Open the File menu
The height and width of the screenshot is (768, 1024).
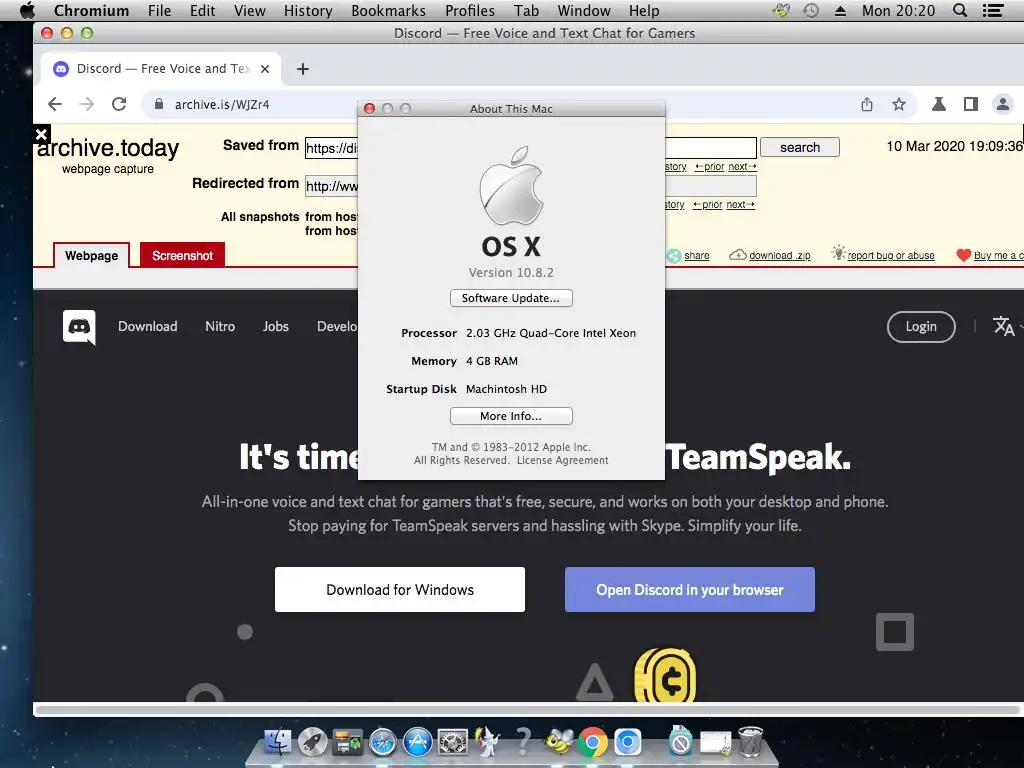click(159, 10)
